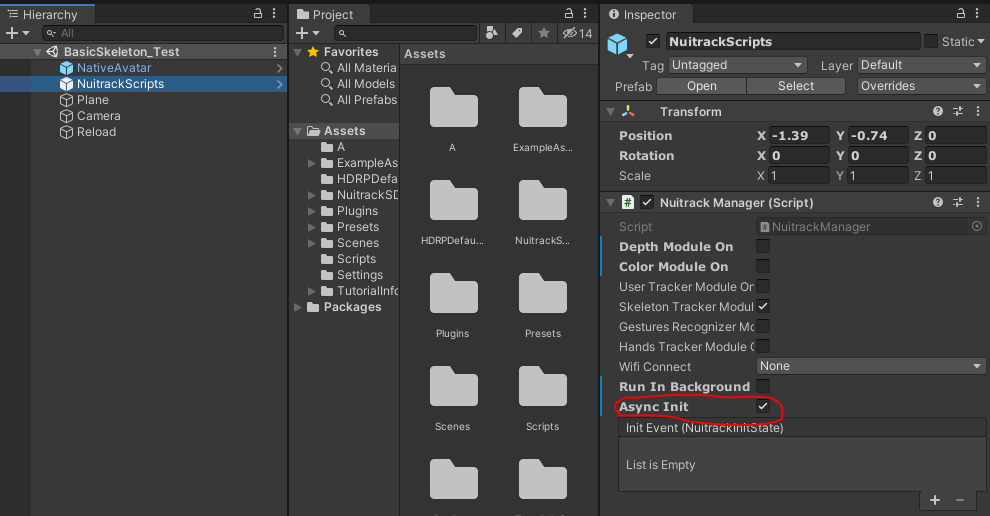Lock the Inspector panel

pos(961,13)
